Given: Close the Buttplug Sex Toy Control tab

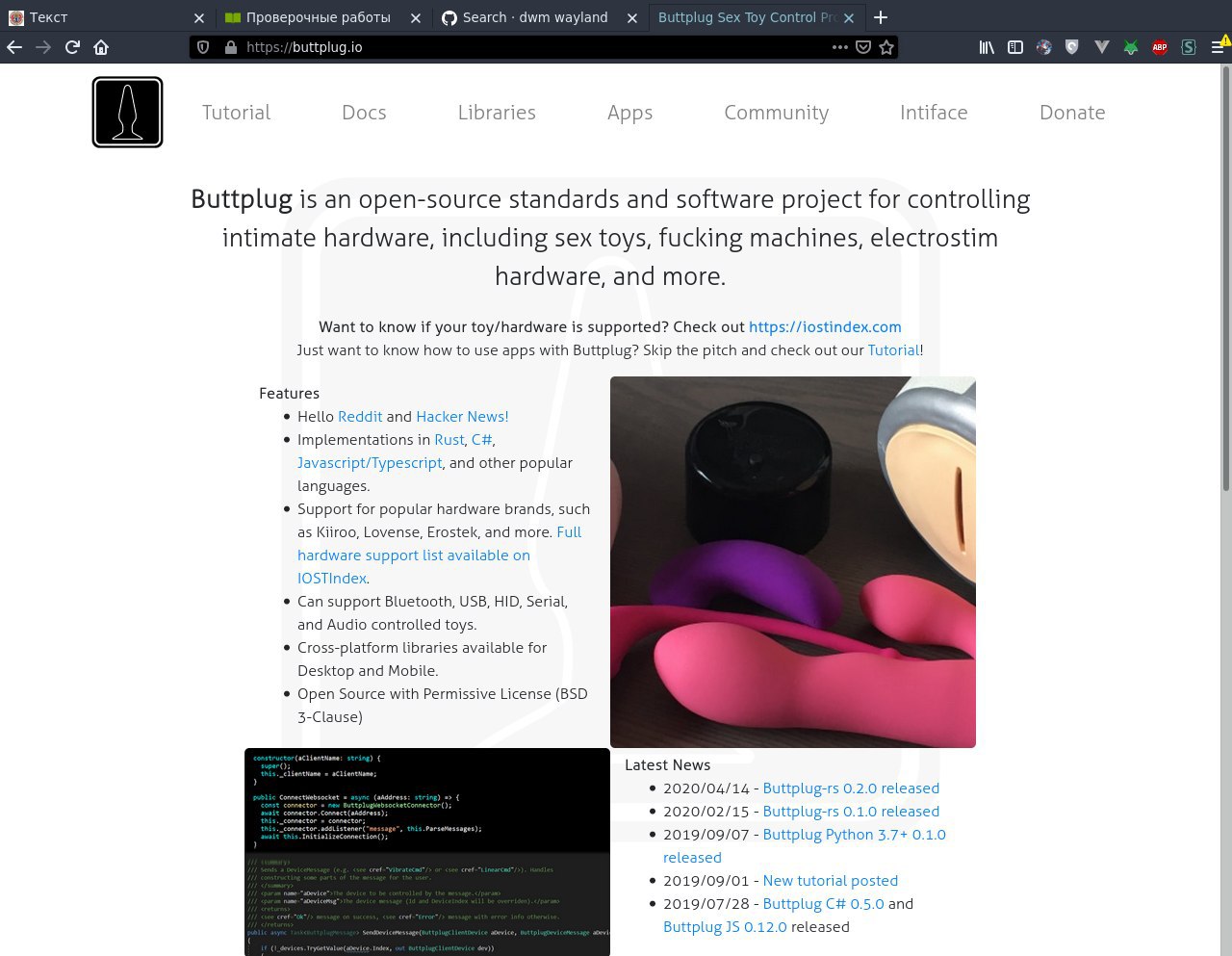Looking at the screenshot, I should [x=849, y=17].
